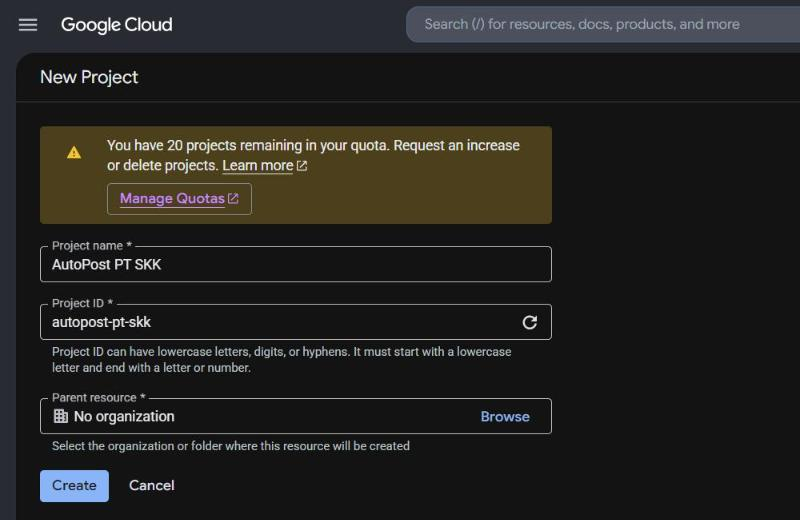
Task: Click the 'Parent resource *' field label
Action: (x=98, y=398)
